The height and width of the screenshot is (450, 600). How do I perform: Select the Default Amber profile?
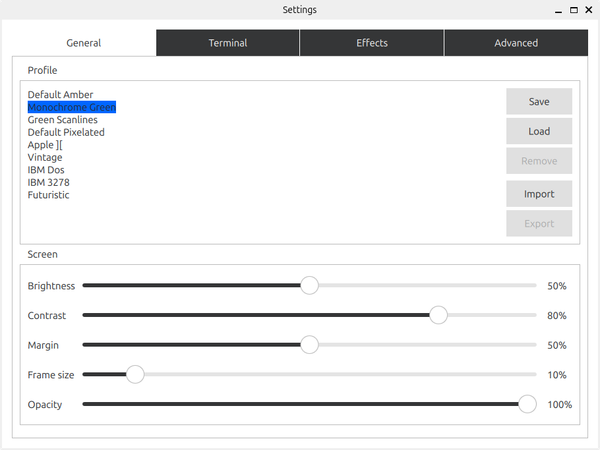click(x=60, y=95)
